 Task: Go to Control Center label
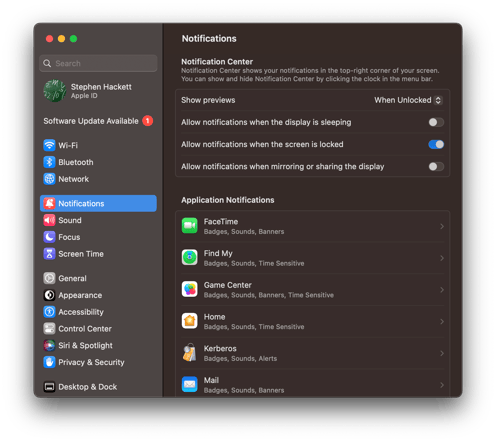85,329
